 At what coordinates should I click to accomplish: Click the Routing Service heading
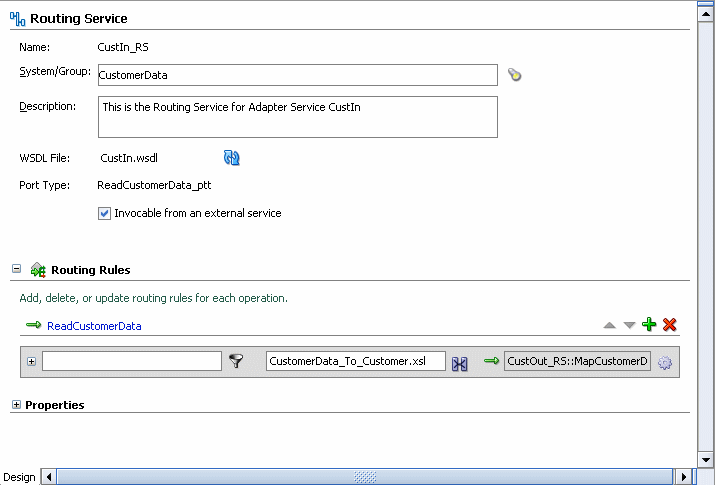point(78,19)
